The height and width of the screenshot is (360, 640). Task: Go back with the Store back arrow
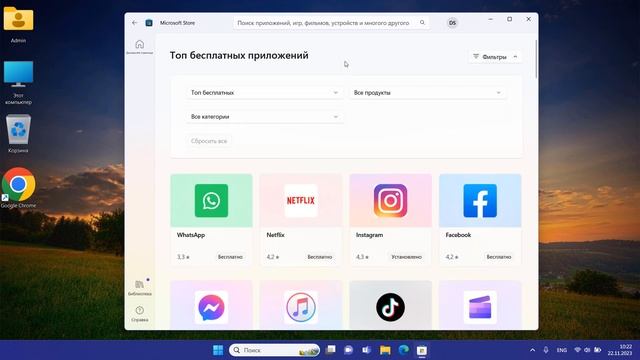(135, 23)
